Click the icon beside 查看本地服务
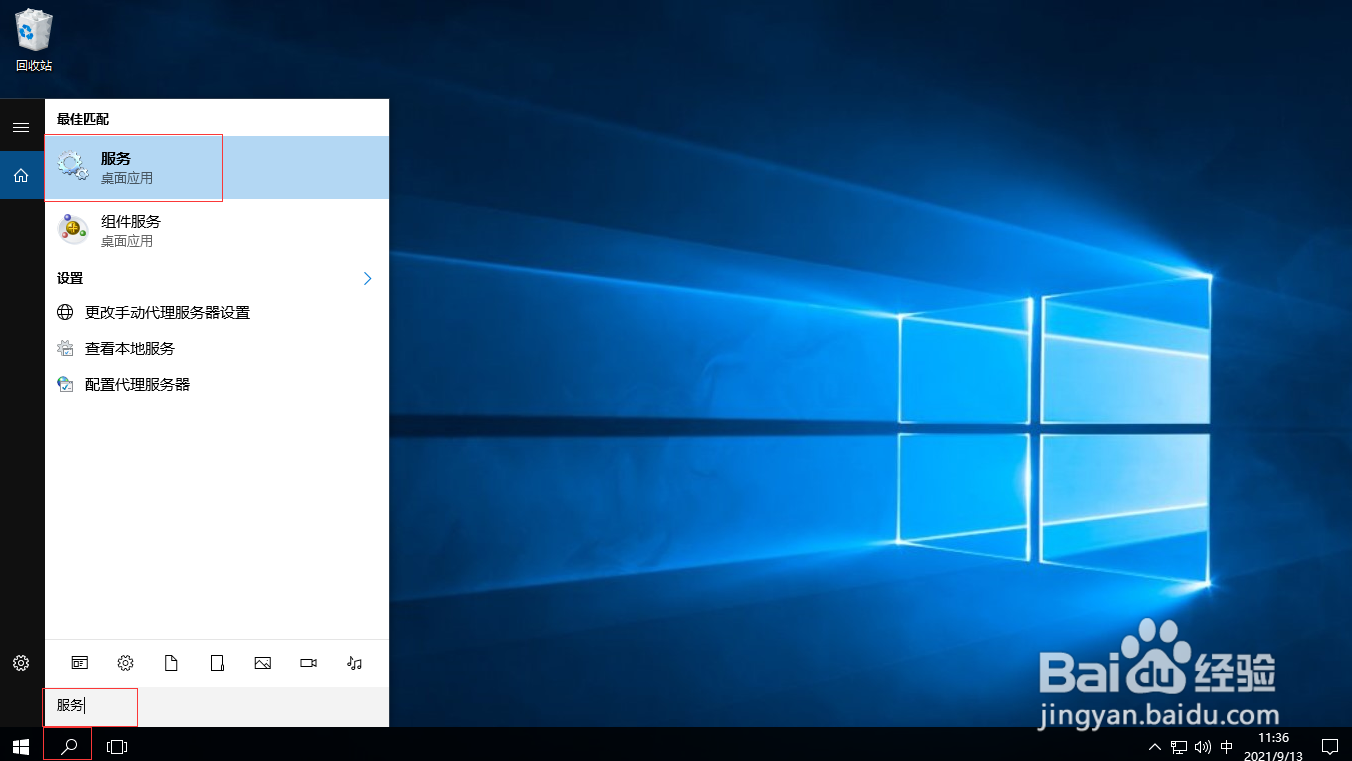Screen dimensions: 1352x761 pyautogui.click(x=65, y=348)
